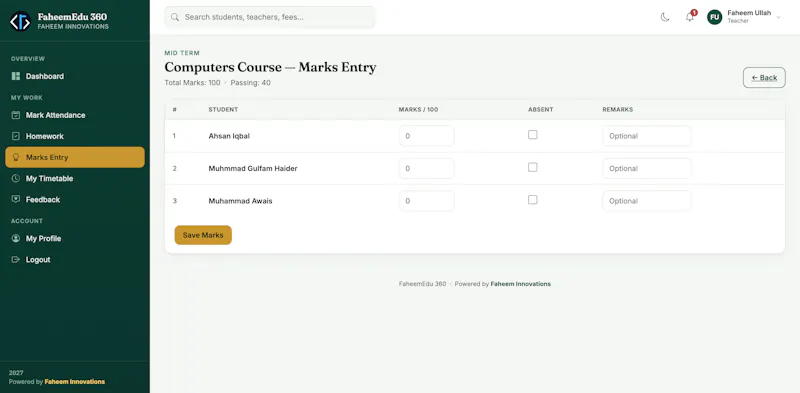Tick absent checkbox for Muhammad Awais
The width and height of the screenshot is (800, 393).
pos(533,200)
